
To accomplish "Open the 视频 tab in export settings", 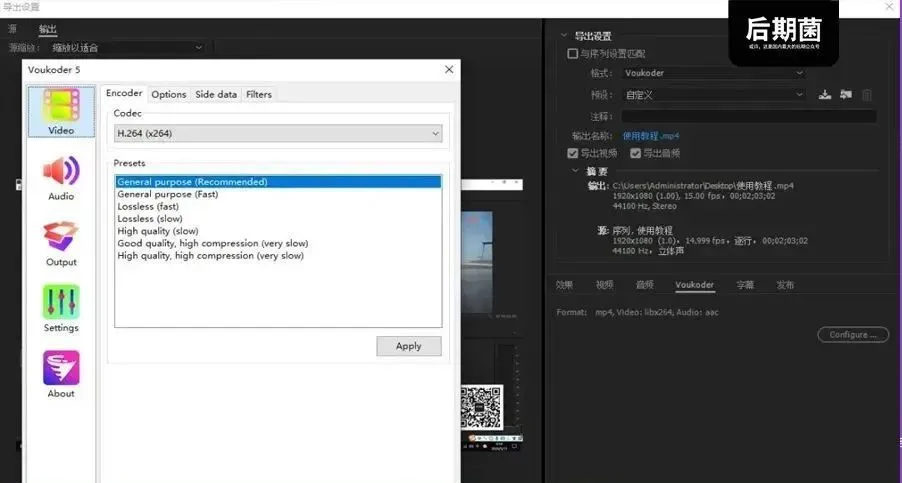I will (x=605, y=285).
